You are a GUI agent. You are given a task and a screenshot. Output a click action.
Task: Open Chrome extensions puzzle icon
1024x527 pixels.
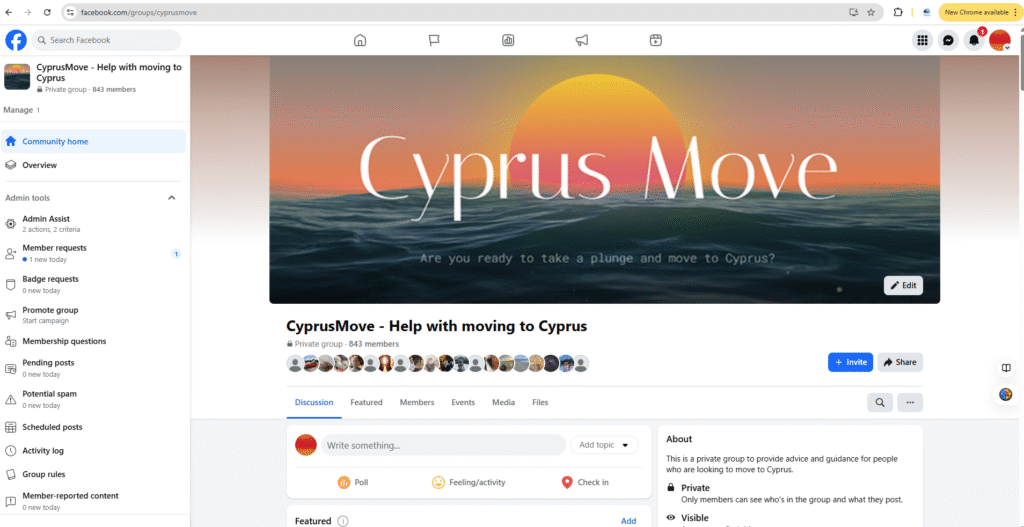(898, 12)
